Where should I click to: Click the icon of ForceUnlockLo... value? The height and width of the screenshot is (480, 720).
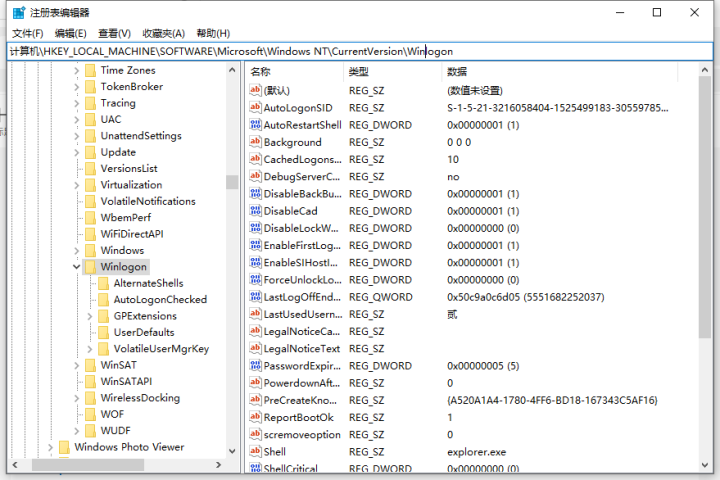click(255, 279)
